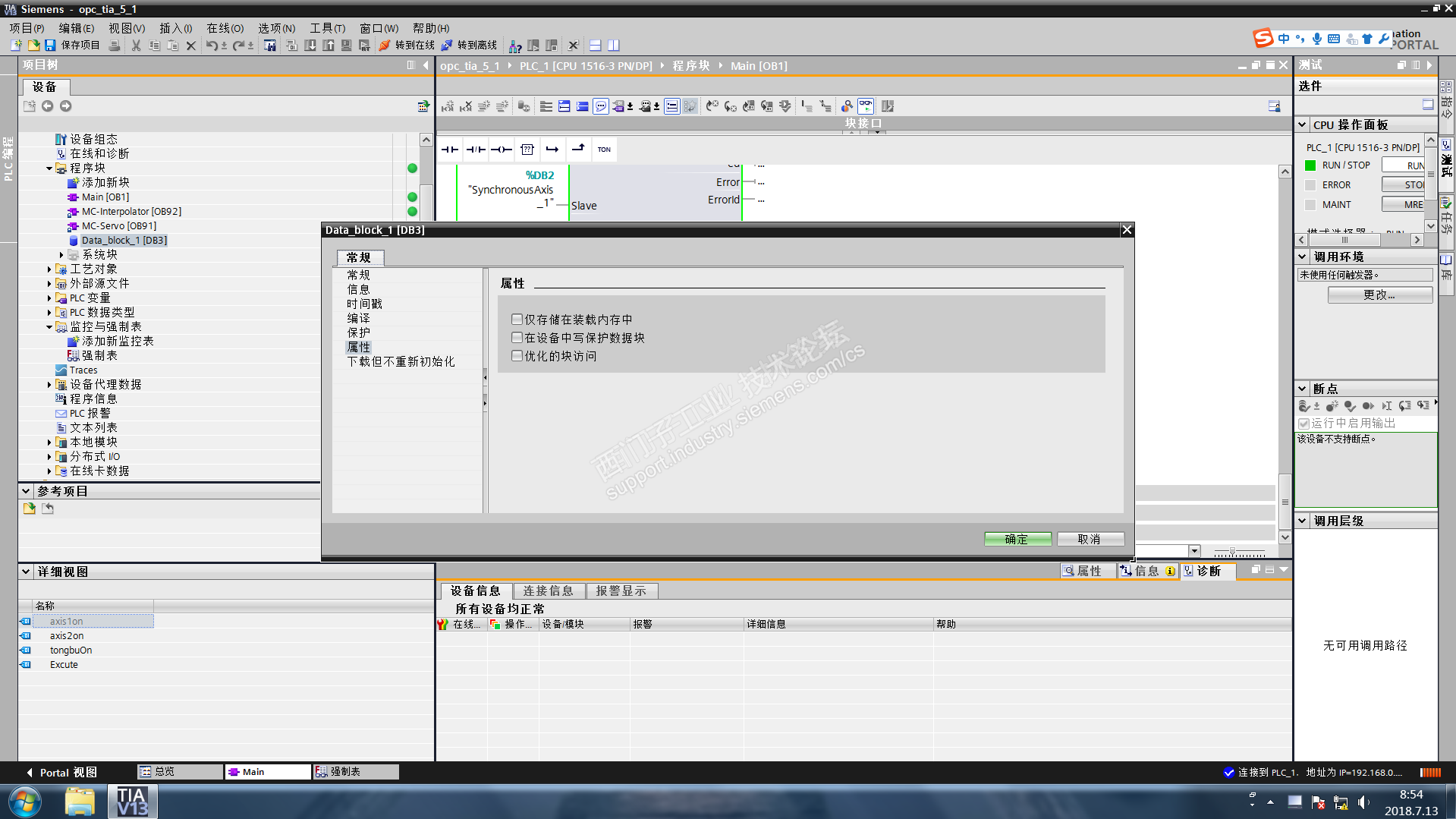Open a branch in ladder toolbar
The width and height of the screenshot is (1456, 819).
click(x=552, y=150)
